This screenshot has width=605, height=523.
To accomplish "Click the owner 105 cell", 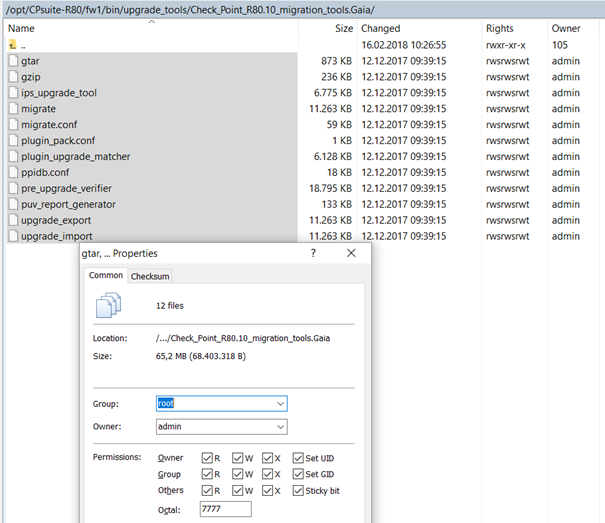I will coord(560,45).
